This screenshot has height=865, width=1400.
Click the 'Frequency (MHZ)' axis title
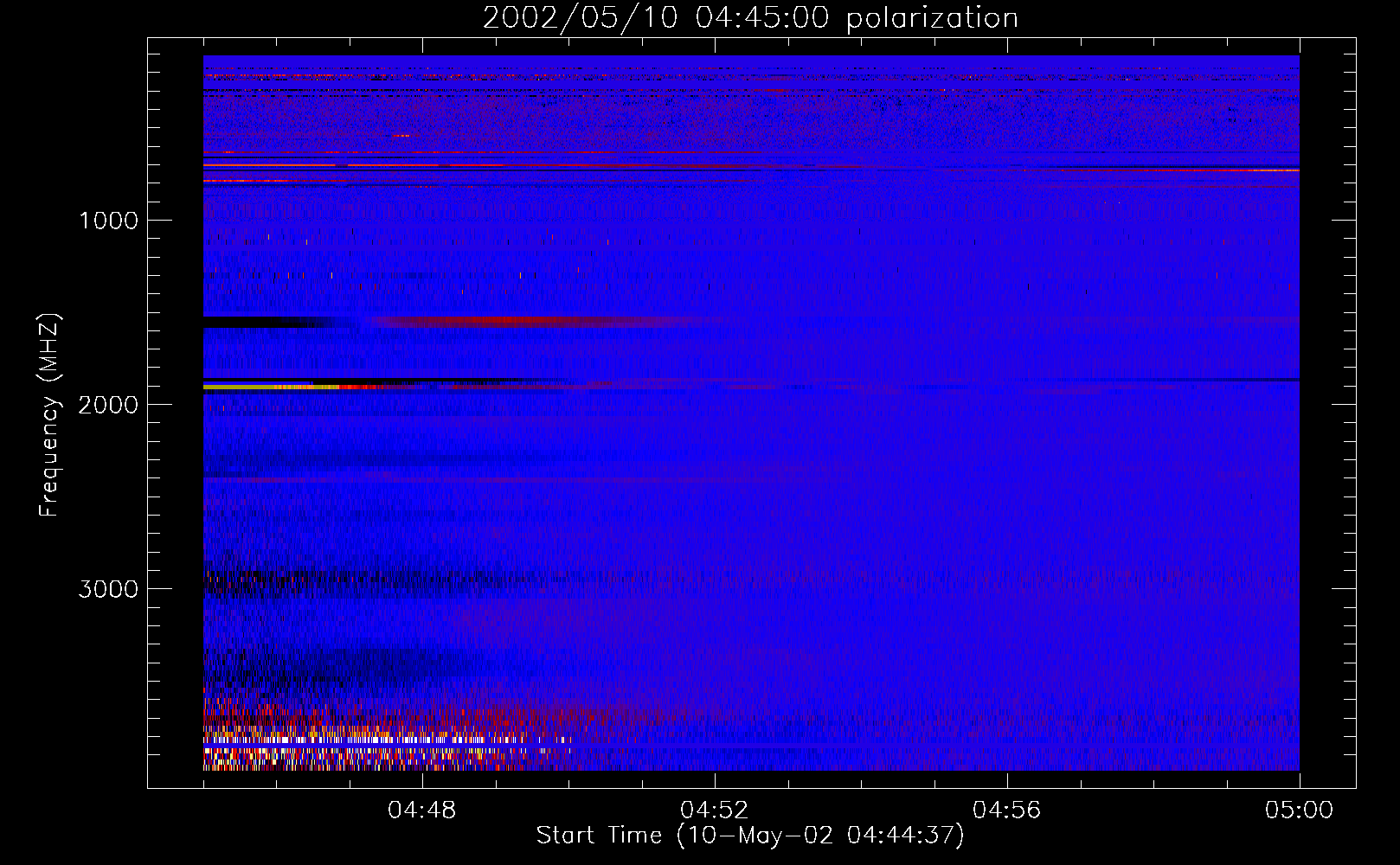pos(49,415)
